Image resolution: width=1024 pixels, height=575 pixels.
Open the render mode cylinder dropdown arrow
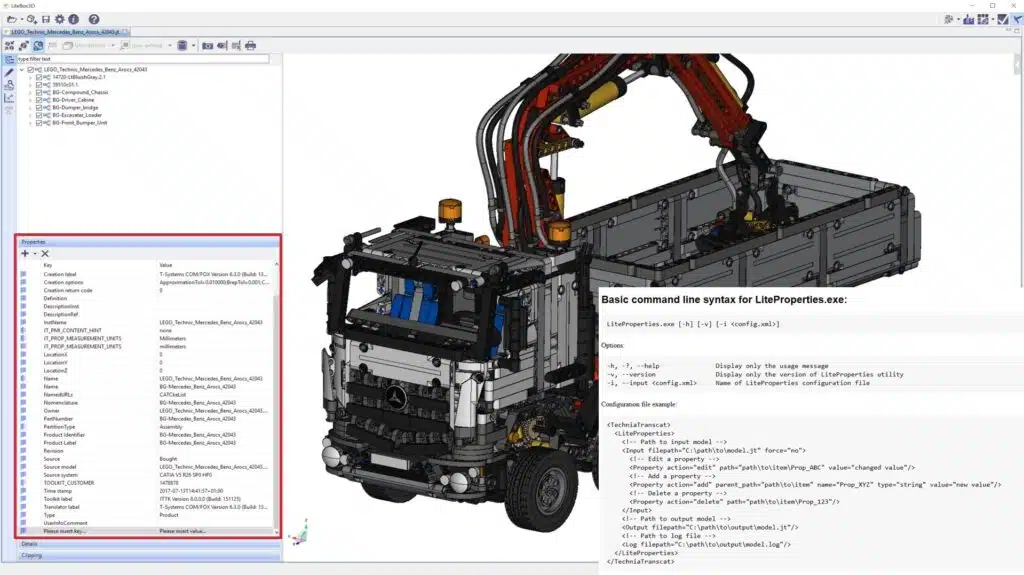[x=193, y=46]
